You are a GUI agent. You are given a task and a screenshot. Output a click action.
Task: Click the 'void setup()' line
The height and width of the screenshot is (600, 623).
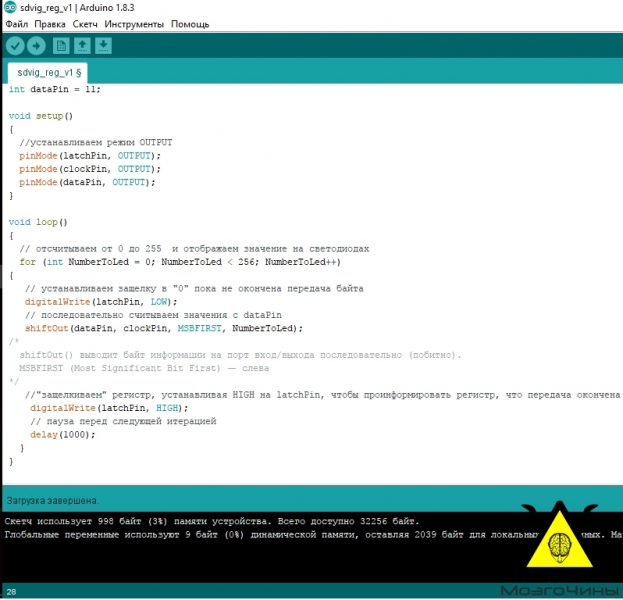(x=41, y=116)
